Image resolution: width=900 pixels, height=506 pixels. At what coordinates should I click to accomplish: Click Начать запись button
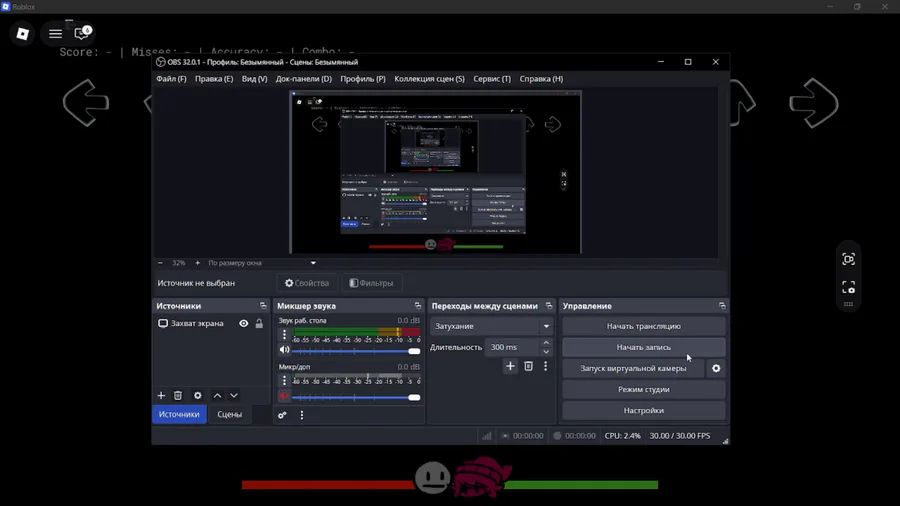pyautogui.click(x=643, y=347)
